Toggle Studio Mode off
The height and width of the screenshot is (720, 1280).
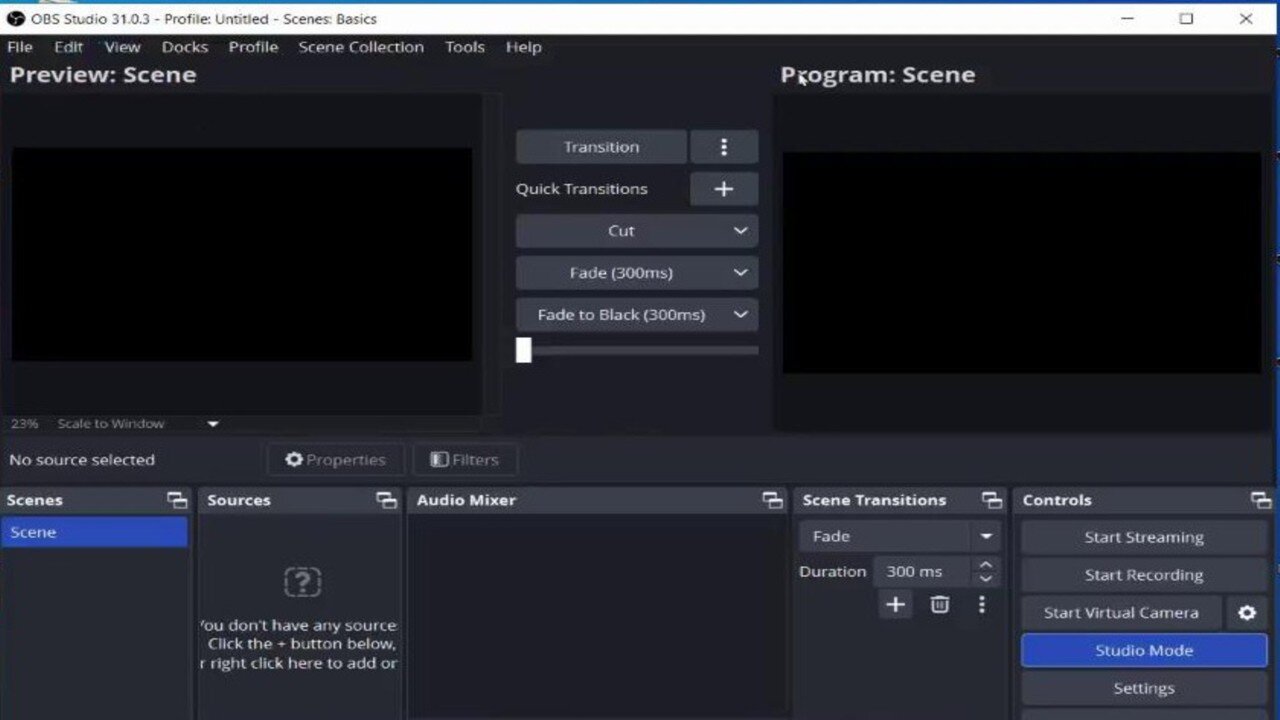tap(1144, 650)
